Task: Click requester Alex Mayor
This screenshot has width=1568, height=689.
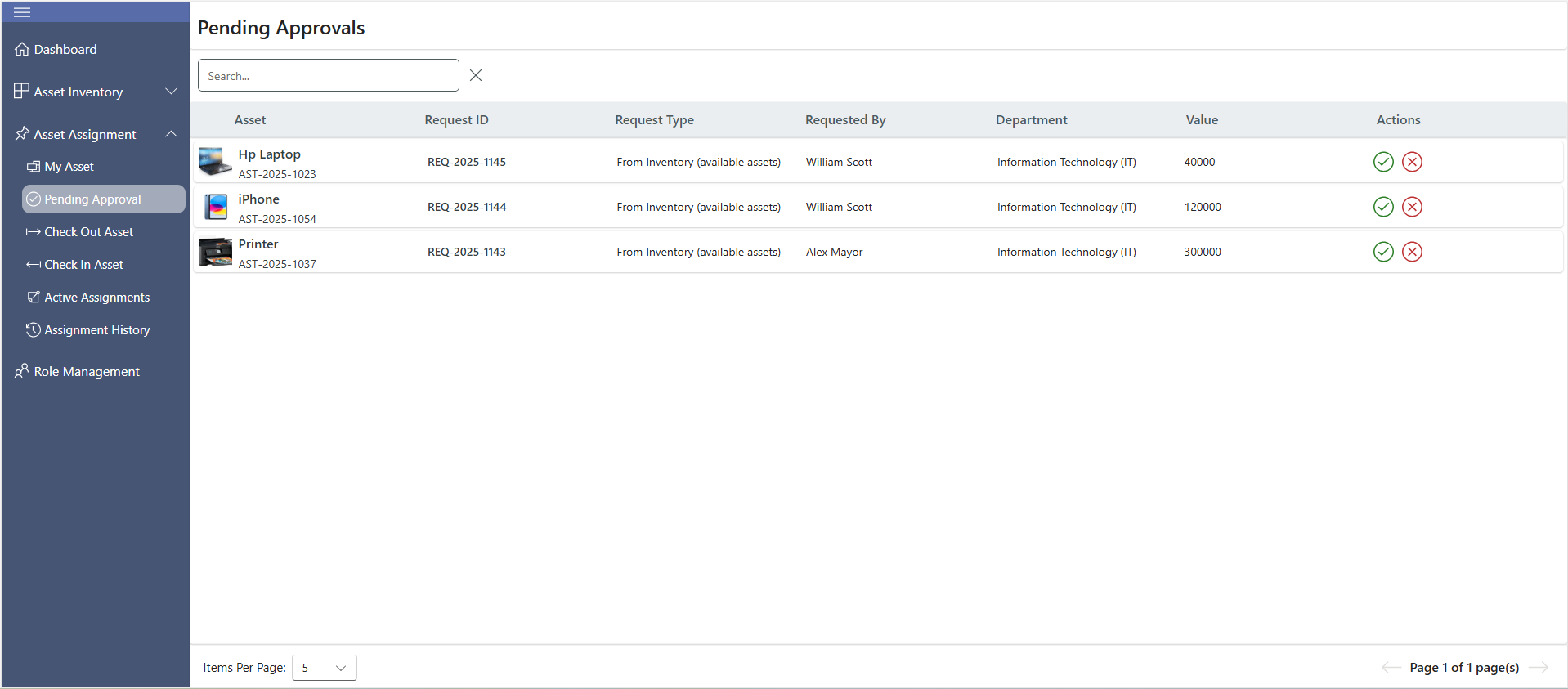Action: [x=835, y=252]
